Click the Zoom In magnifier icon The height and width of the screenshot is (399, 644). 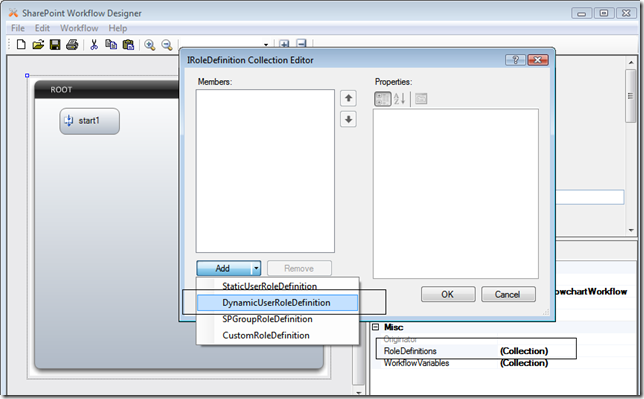tap(150, 45)
